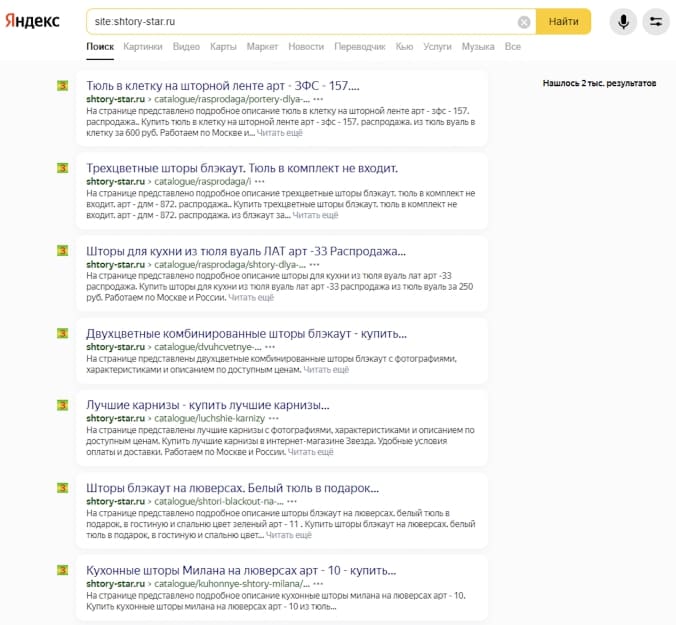This screenshot has height=625, width=676.
Task: Open search settings via the sliders icon
Action: pyautogui.click(x=656, y=22)
